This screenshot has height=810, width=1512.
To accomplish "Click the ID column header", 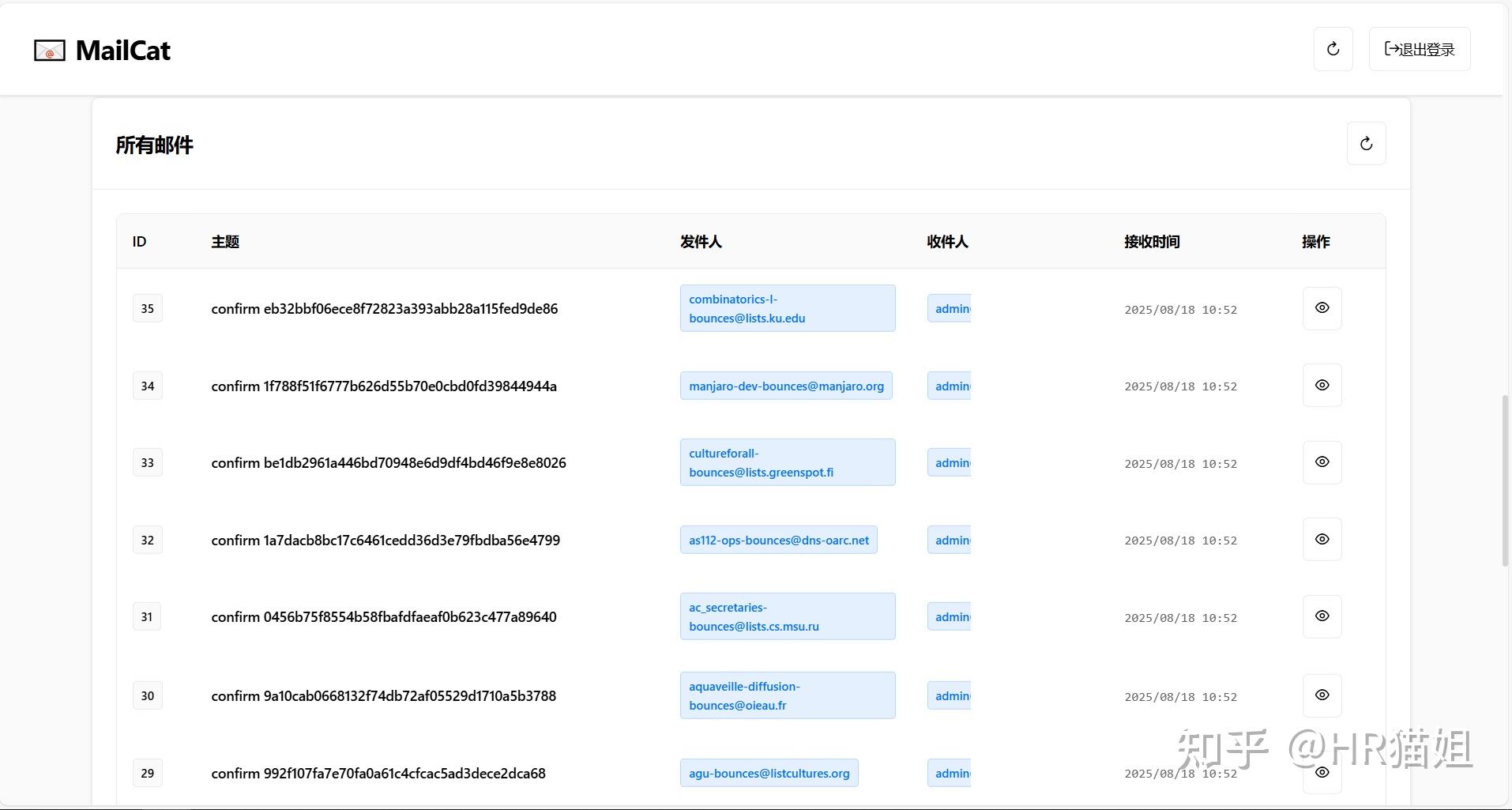I will (x=140, y=242).
